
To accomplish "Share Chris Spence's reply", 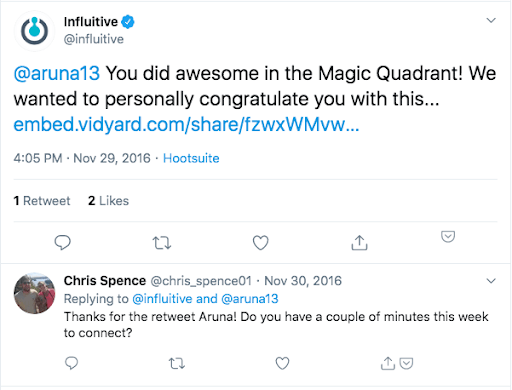I will coord(387,363).
